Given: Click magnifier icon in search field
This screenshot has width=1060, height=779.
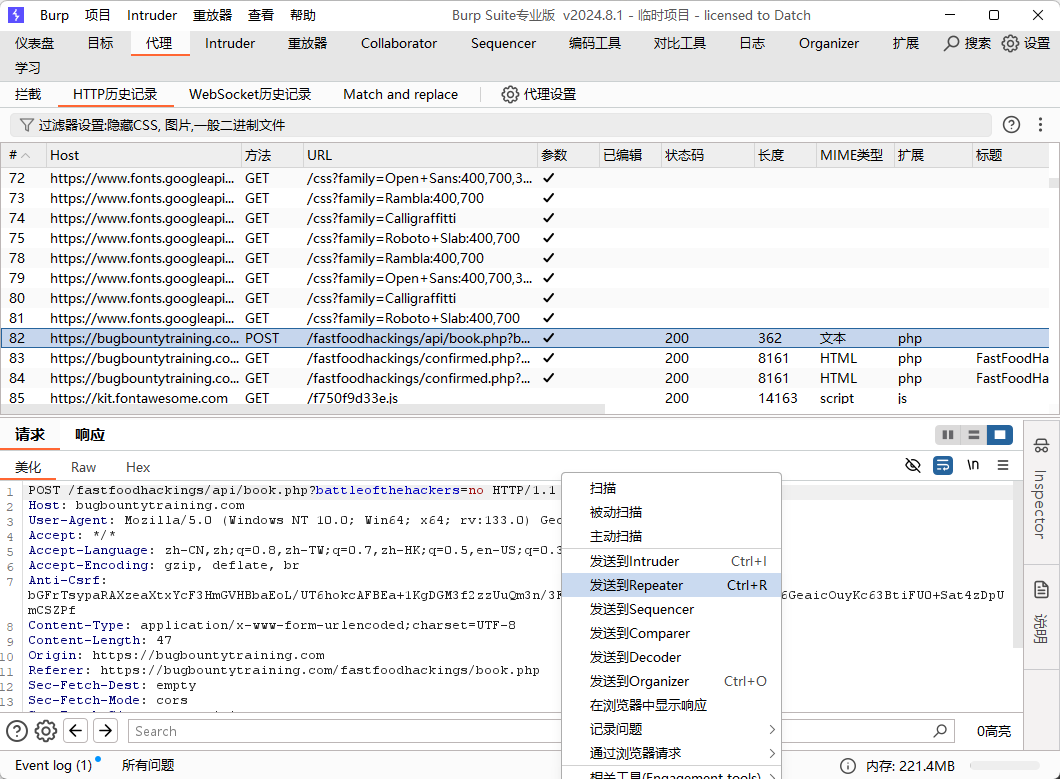Looking at the screenshot, I should pyautogui.click(x=940, y=731).
